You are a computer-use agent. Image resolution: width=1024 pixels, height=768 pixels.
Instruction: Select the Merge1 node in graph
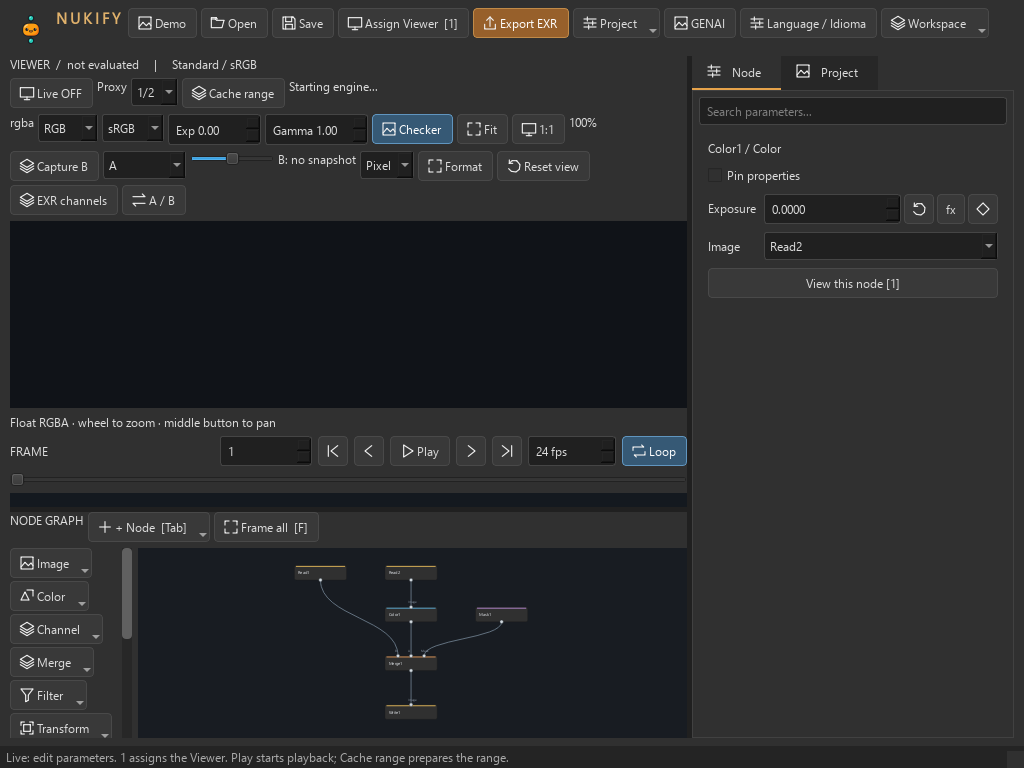411,664
